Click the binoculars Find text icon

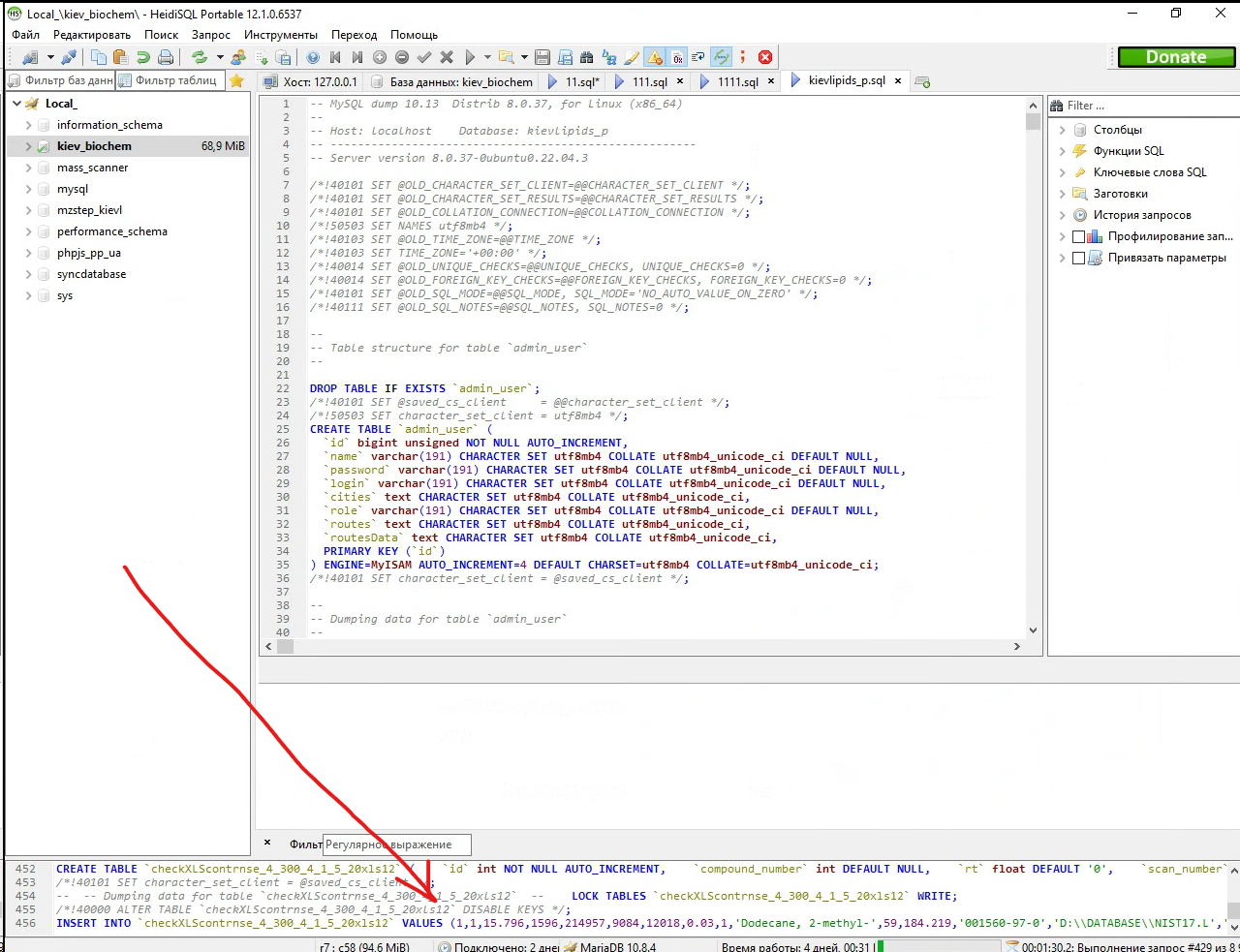coord(587,57)
